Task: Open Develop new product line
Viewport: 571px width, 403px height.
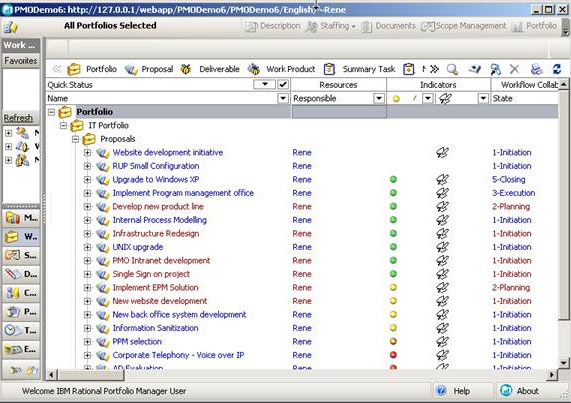Action: tap(158, 206)
